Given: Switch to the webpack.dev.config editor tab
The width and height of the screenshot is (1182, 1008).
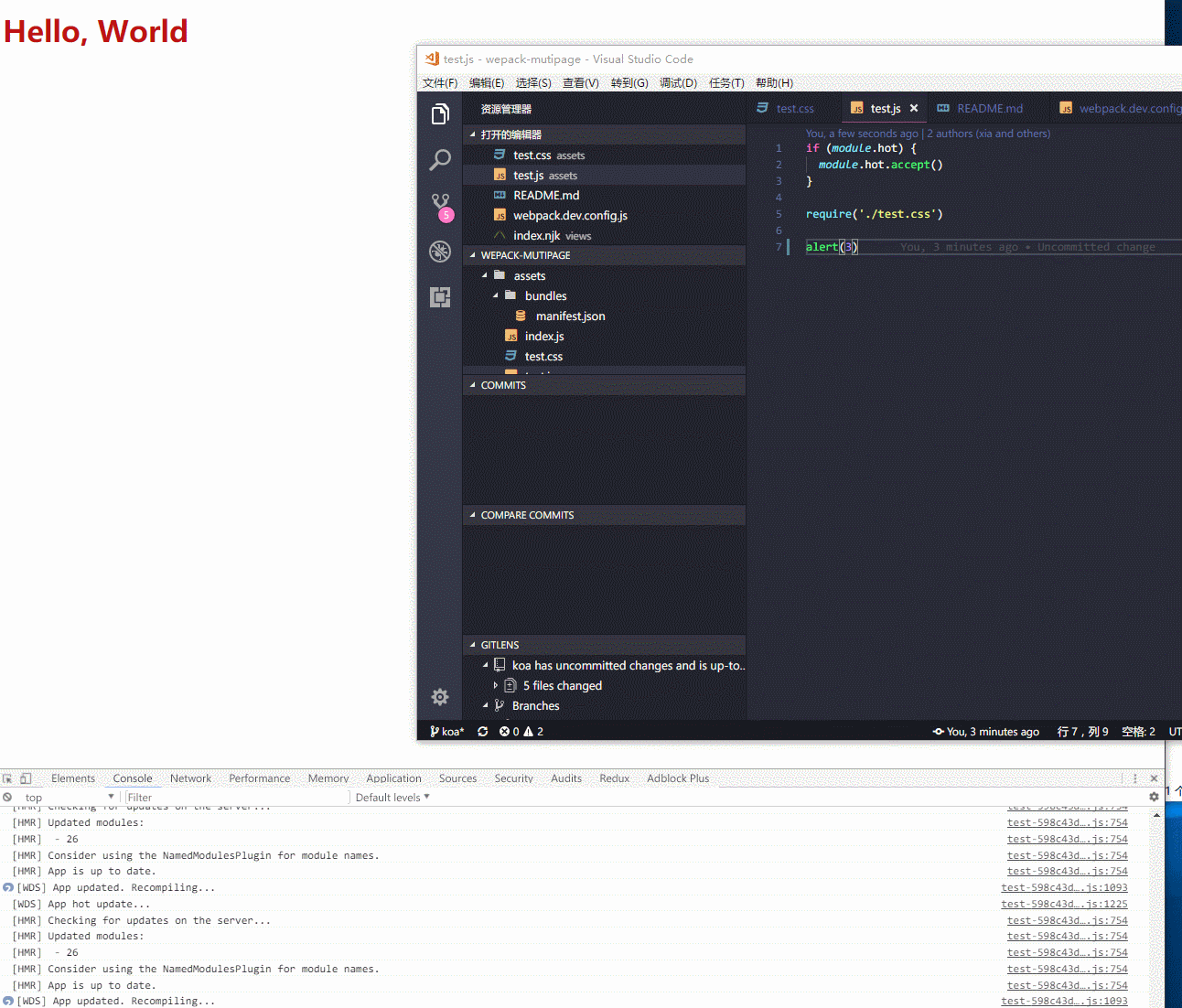Looking at the screenshot, I should (x=1118, y=108).
